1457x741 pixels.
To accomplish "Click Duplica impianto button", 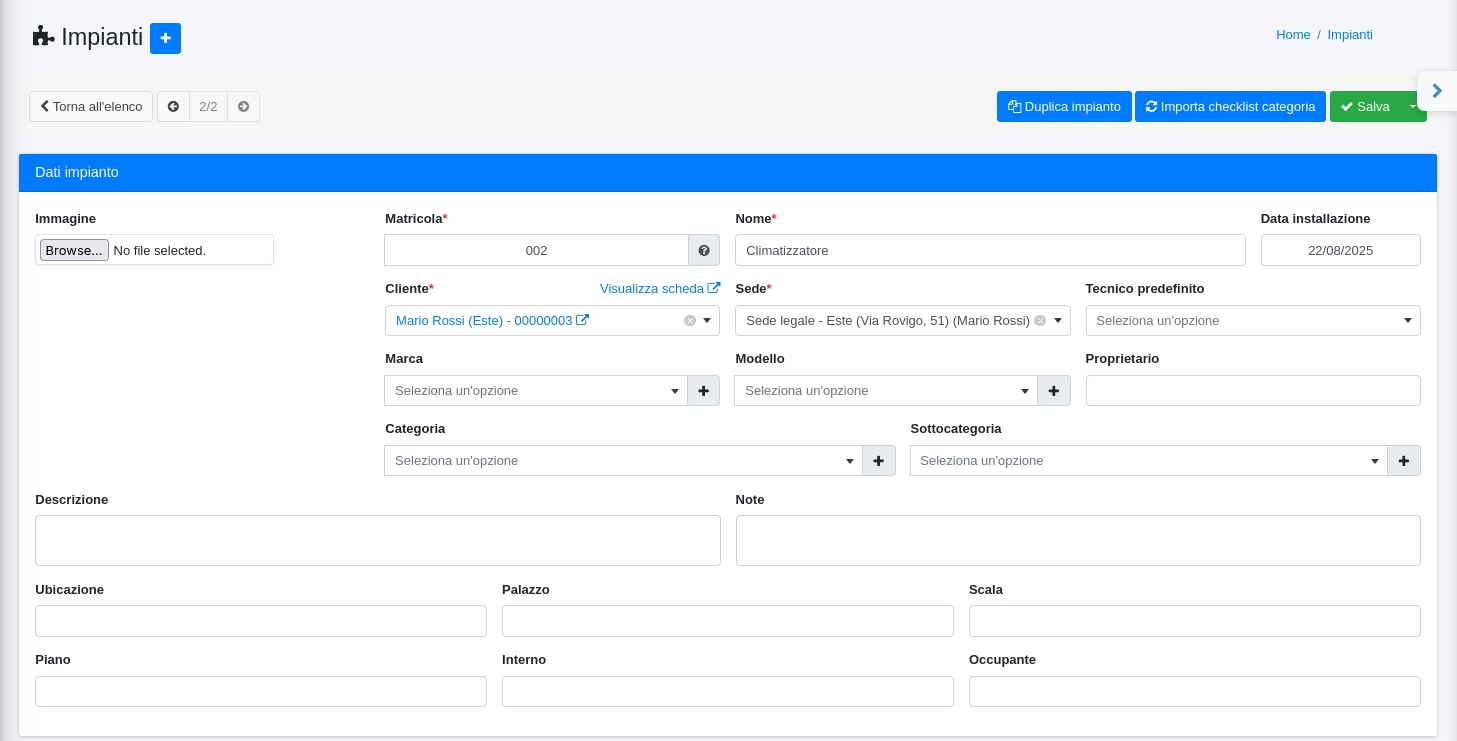I will [x=1064, y=107].
